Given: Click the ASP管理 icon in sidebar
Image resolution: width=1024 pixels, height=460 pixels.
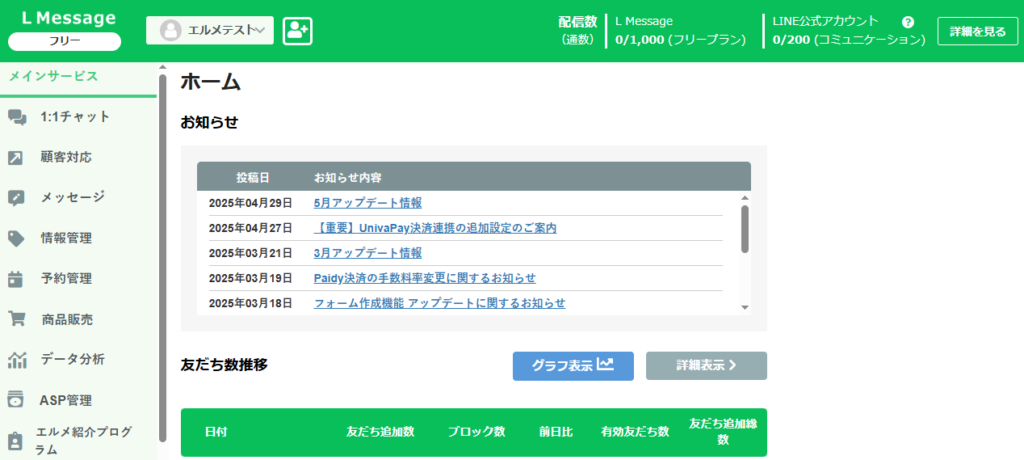Looking at the screenshot, I should point(16,400).
